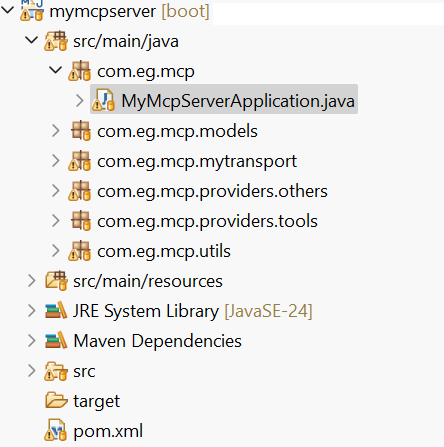The width and height of the screenshot is (444, 447).
Task: Expand the com.eg.mcp.models package
Action: click(x=56, y=131)
